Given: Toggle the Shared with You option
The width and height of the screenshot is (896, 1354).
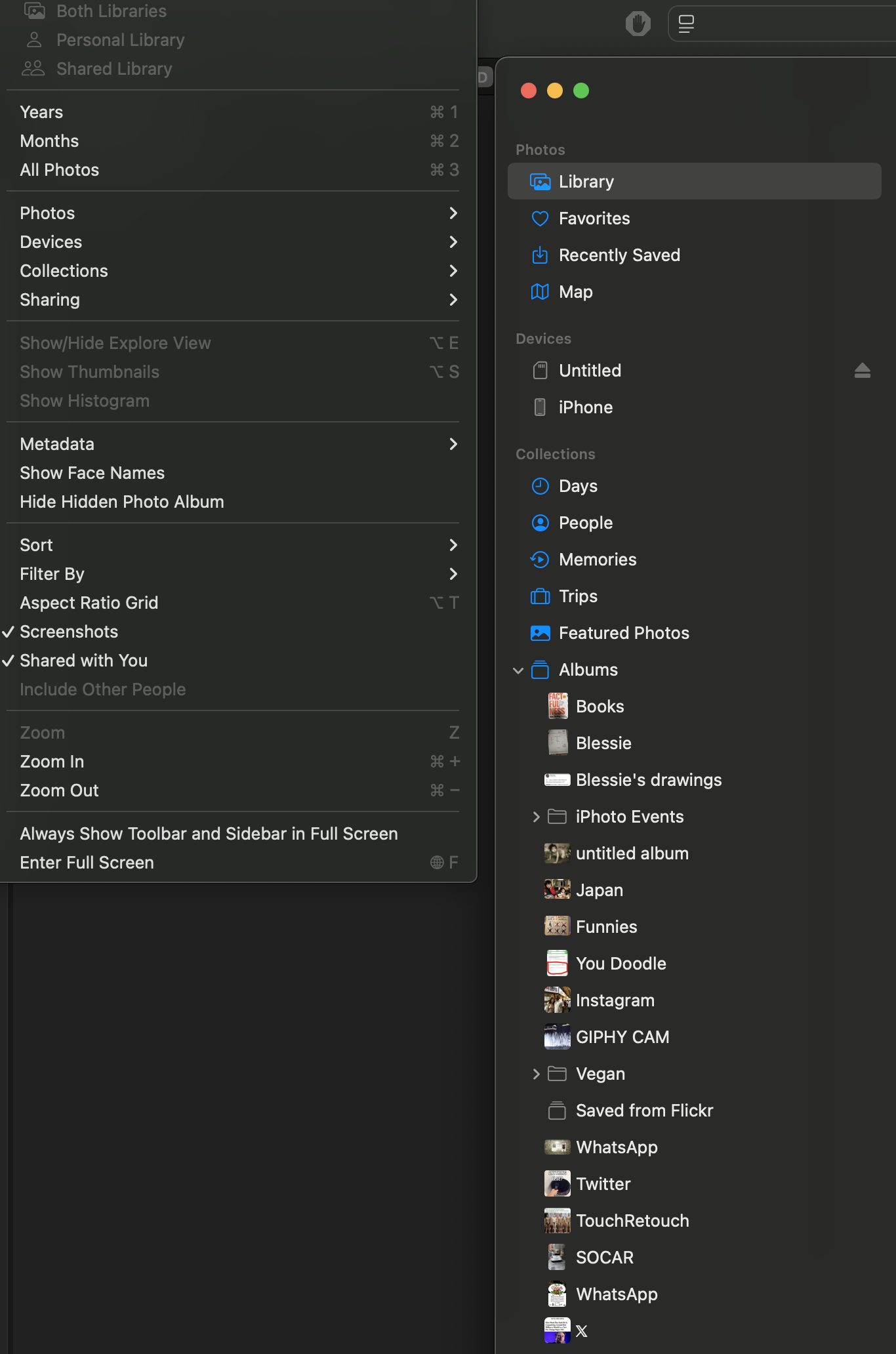Looking at the screenshot, I should [x=83, y=661].
